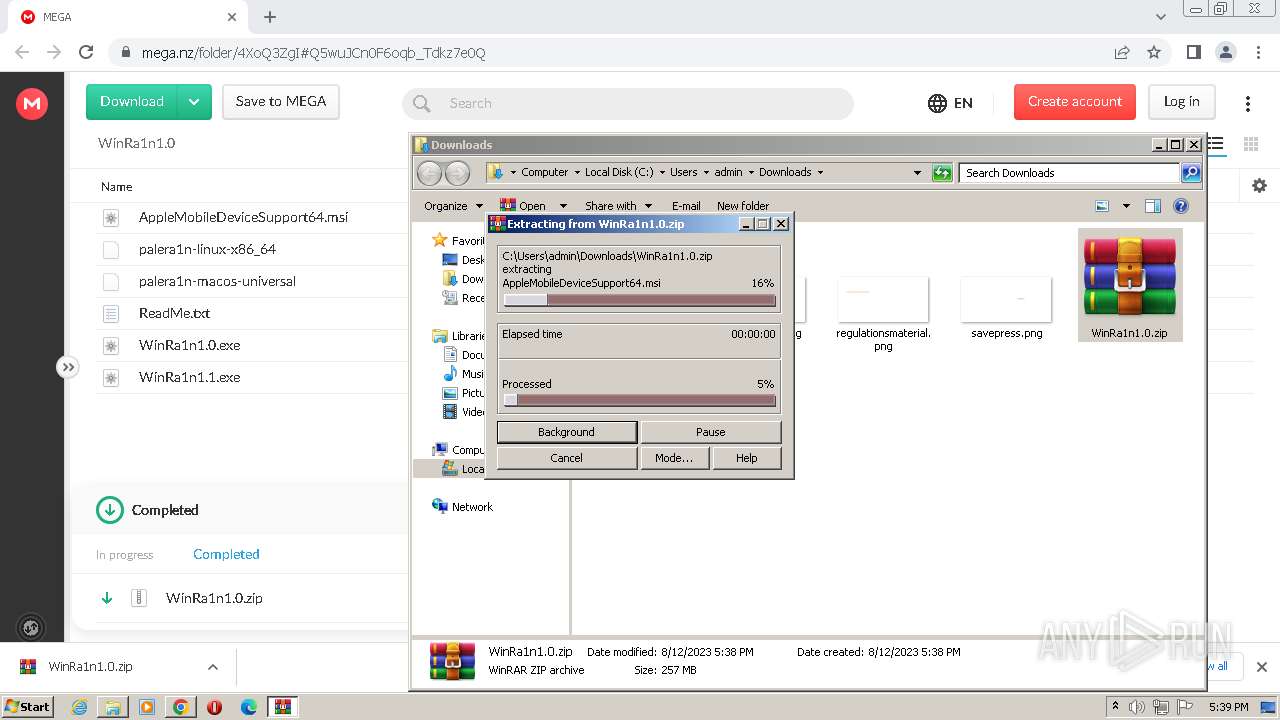Change the Explorer view with the views icon
Viewport: 1280px width, 720px height.
coord(1102,206)
